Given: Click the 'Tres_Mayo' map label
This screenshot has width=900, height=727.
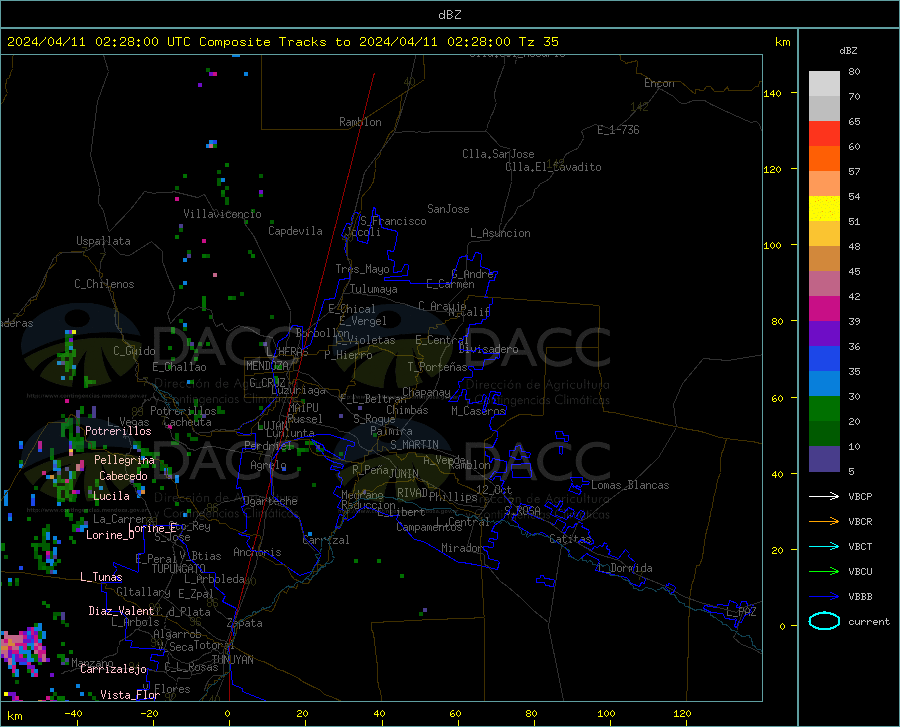Looking at the screenshot, I should (x=362, y=269).
